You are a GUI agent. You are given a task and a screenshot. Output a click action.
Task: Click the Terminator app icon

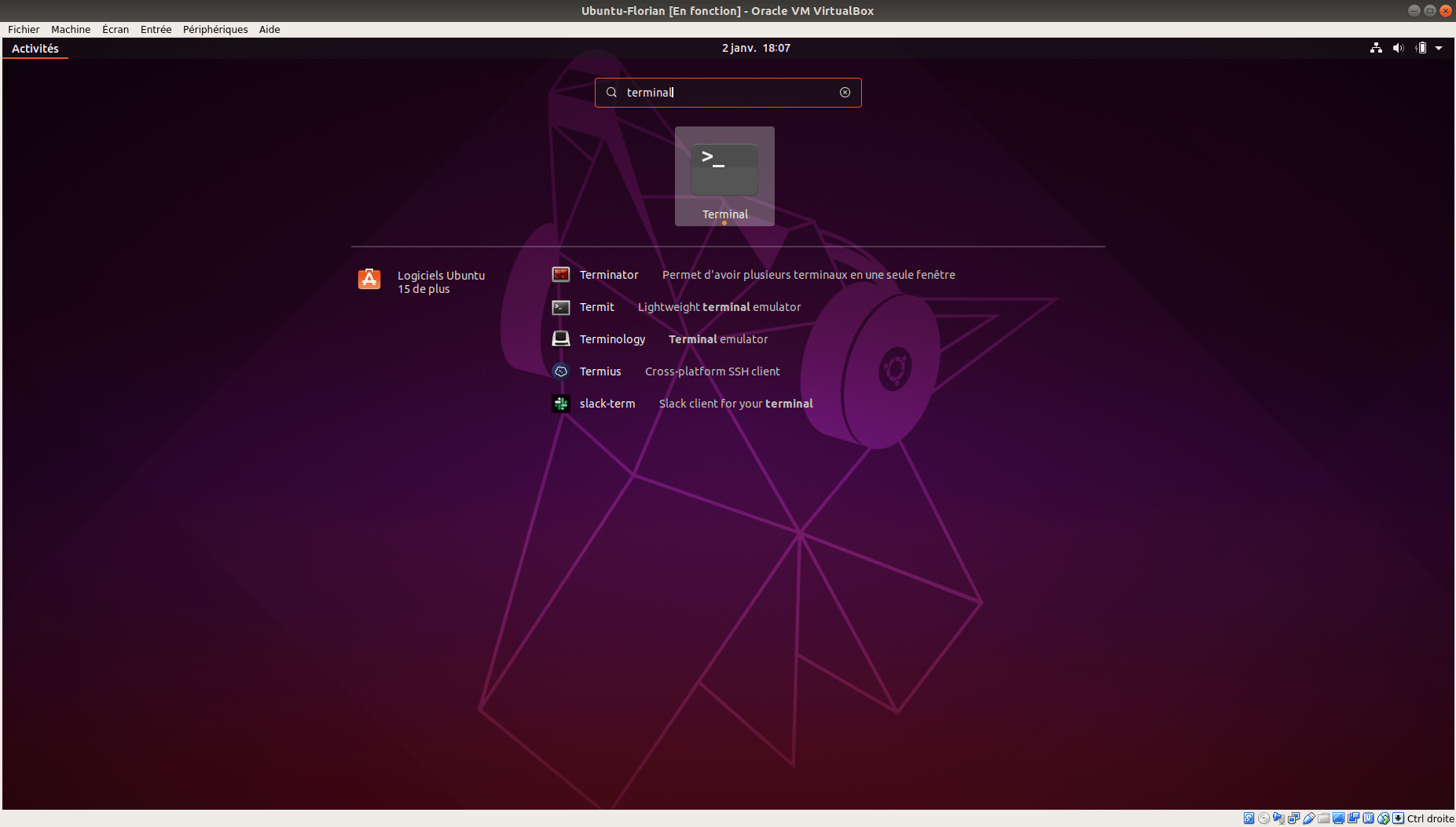(x=561, y=275)
